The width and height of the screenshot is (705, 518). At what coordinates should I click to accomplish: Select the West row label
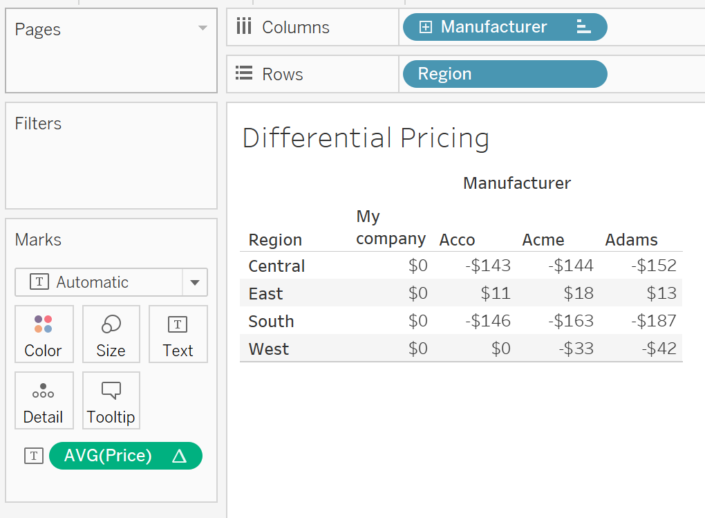coord(268,349)
